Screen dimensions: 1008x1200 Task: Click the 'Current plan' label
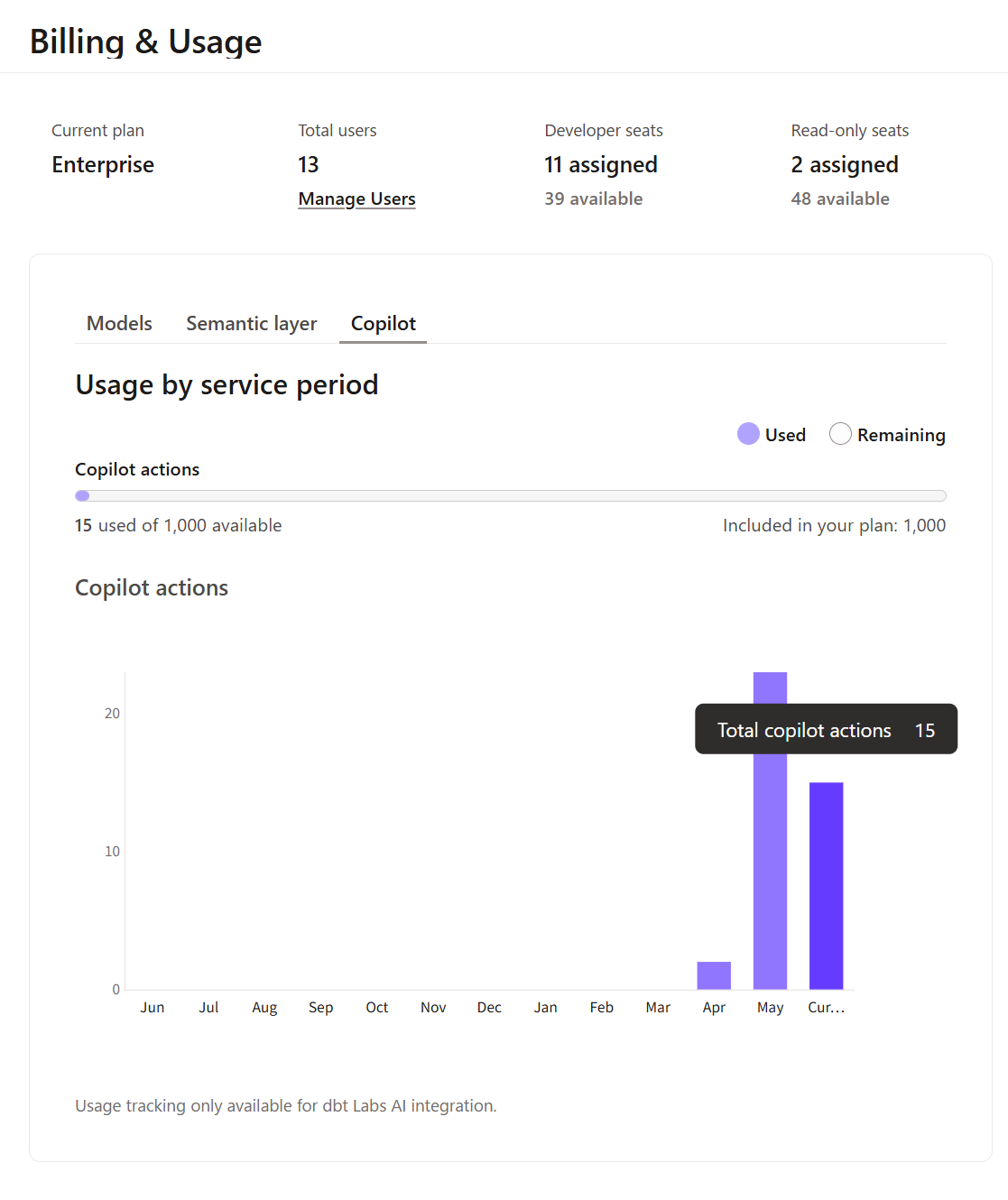point(97,130)
